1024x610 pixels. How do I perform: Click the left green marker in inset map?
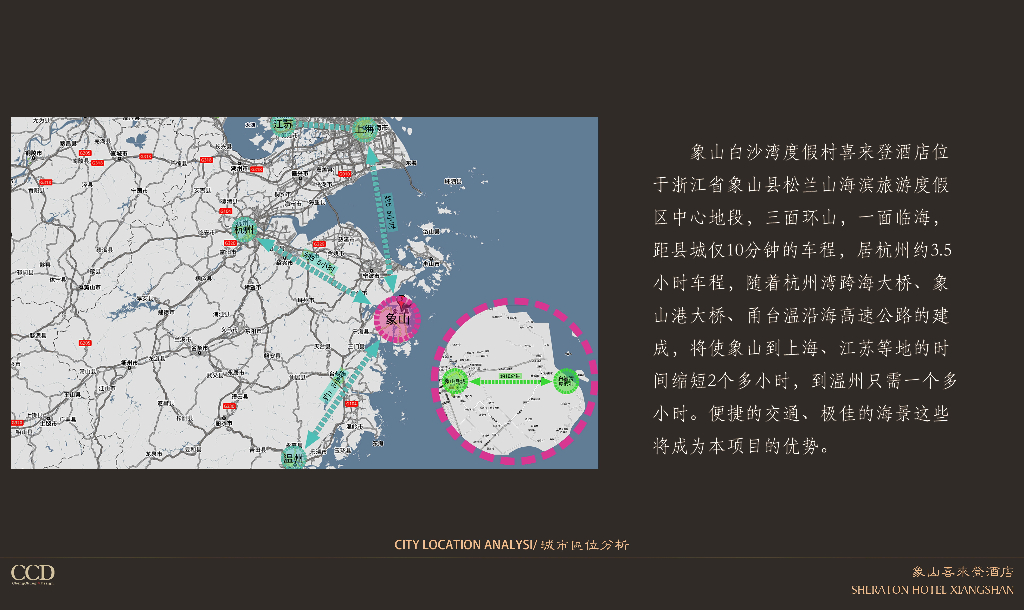(455, 380)
